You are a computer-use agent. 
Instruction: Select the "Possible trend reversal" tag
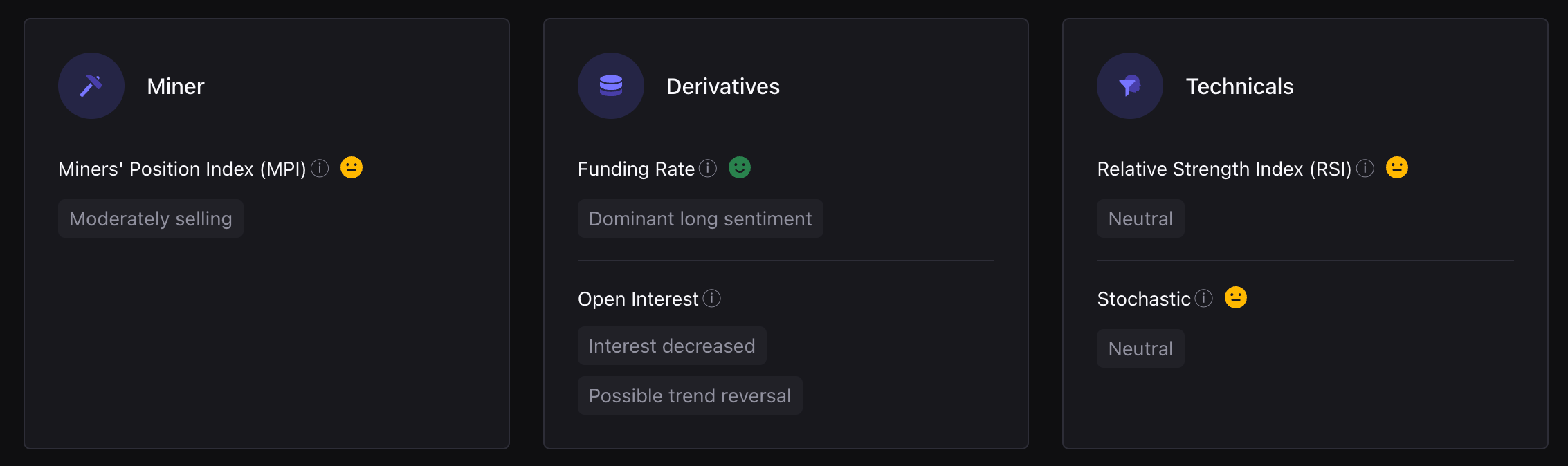(690, 395)
